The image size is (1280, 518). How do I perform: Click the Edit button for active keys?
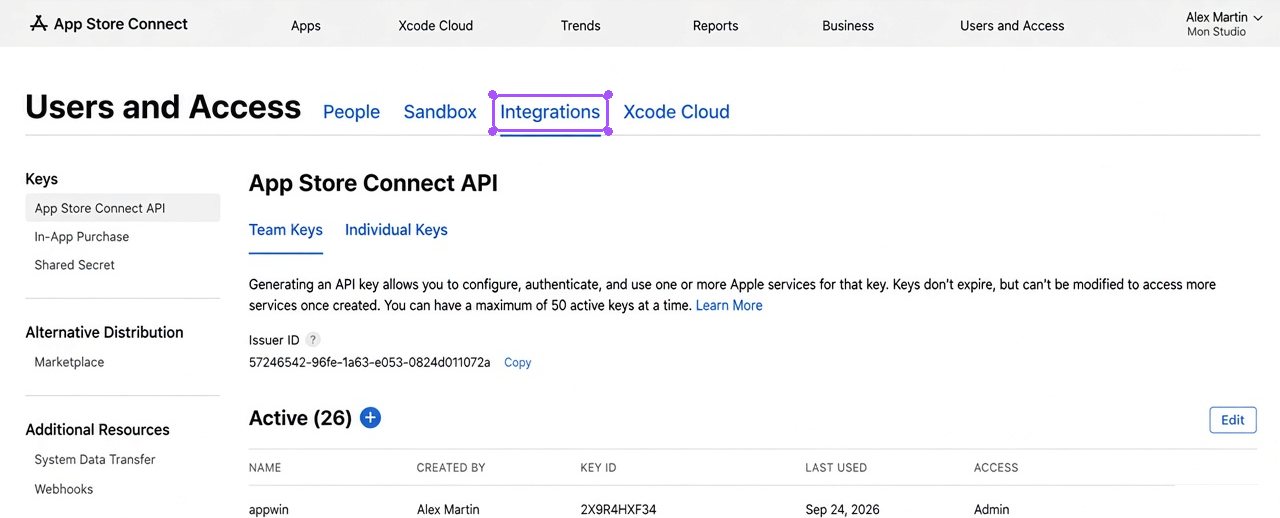point(1233,420)
